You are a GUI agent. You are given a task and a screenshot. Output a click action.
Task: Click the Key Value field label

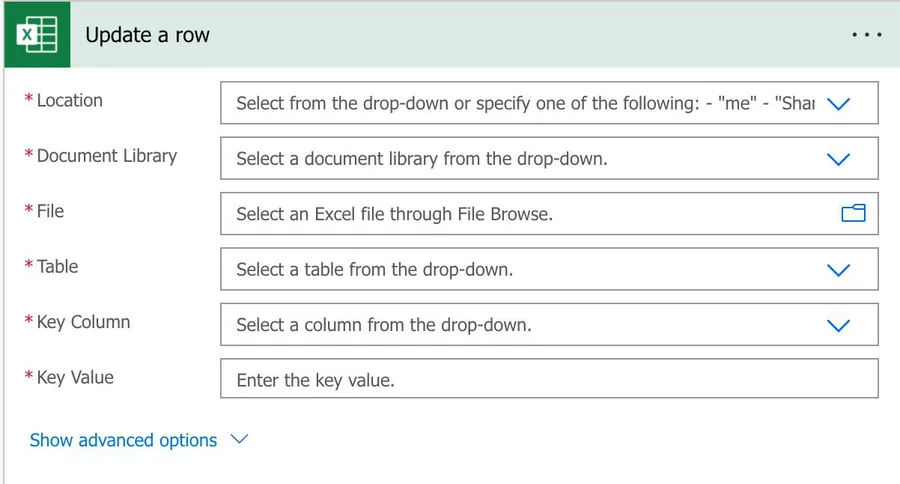pyautogui.click(x=75, y=377)
